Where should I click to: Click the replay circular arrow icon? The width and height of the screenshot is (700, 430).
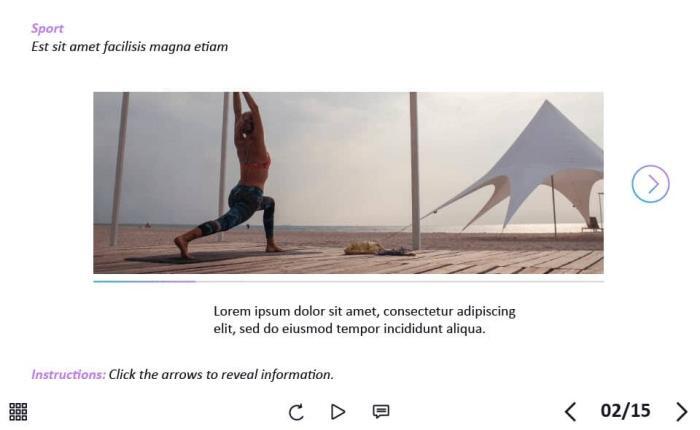tap(296, 412)
